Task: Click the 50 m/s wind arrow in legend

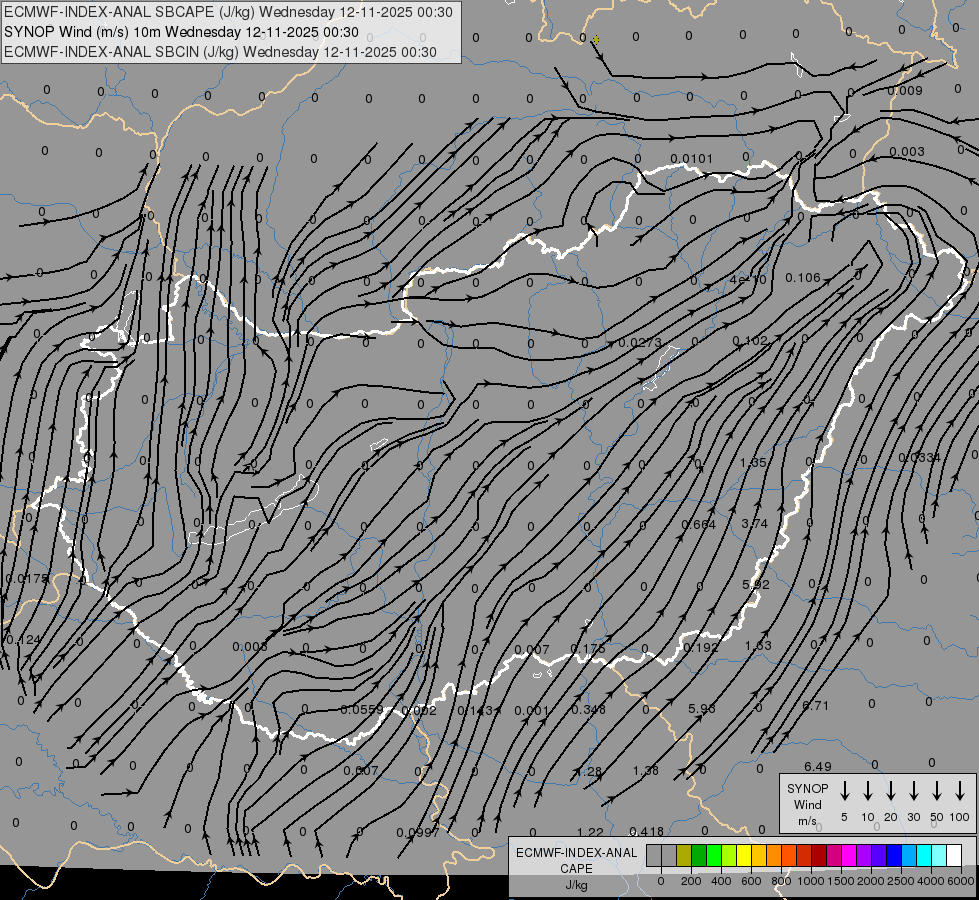Action: pyautogui.click(x=937, y=791)
